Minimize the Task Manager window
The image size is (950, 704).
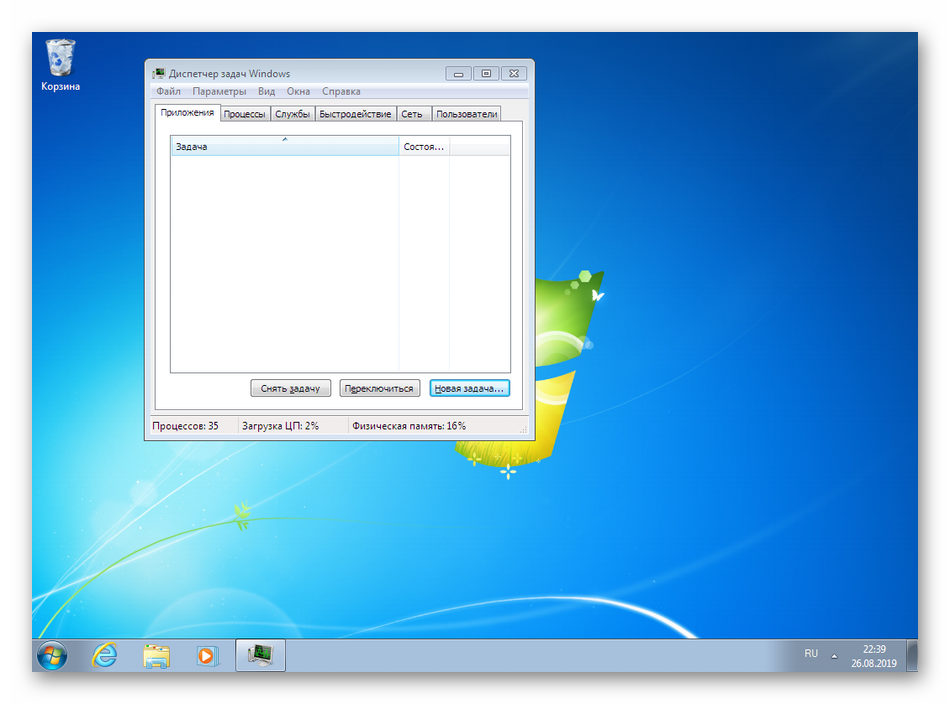(x=459, y=73)
